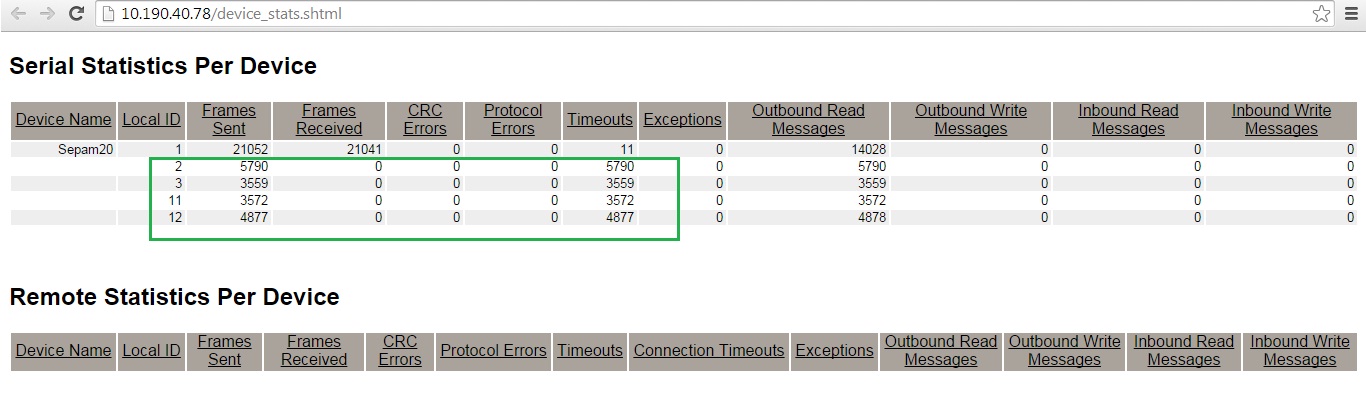Sort remote table by Outbound Read Messages
This screenshot has width=1366, height=395.
pyautogui.click(x=940, y=351)
